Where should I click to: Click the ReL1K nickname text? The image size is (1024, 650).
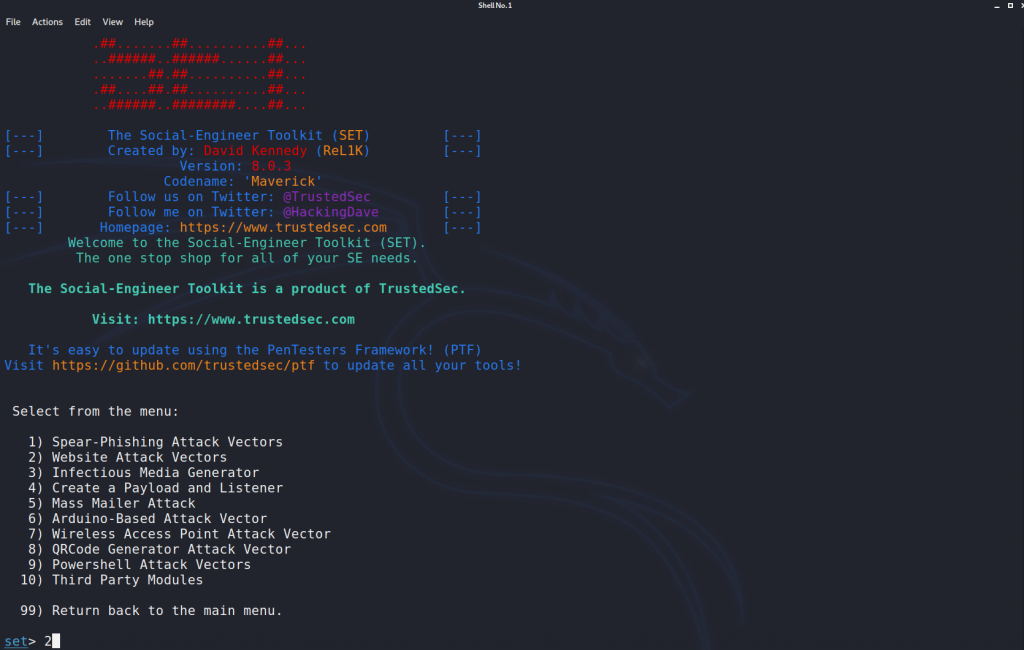tap(343, 151)
